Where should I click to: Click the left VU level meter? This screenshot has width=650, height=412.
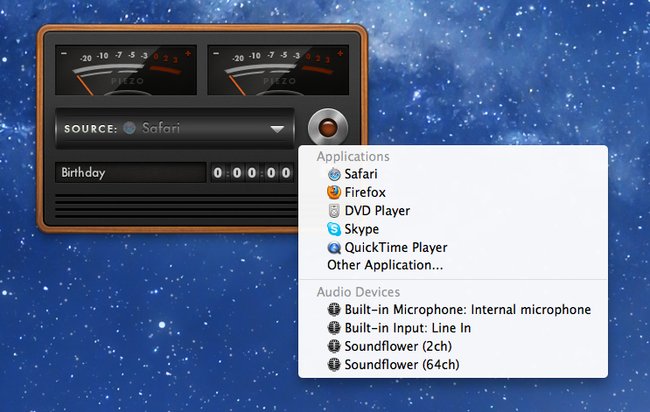126,70
